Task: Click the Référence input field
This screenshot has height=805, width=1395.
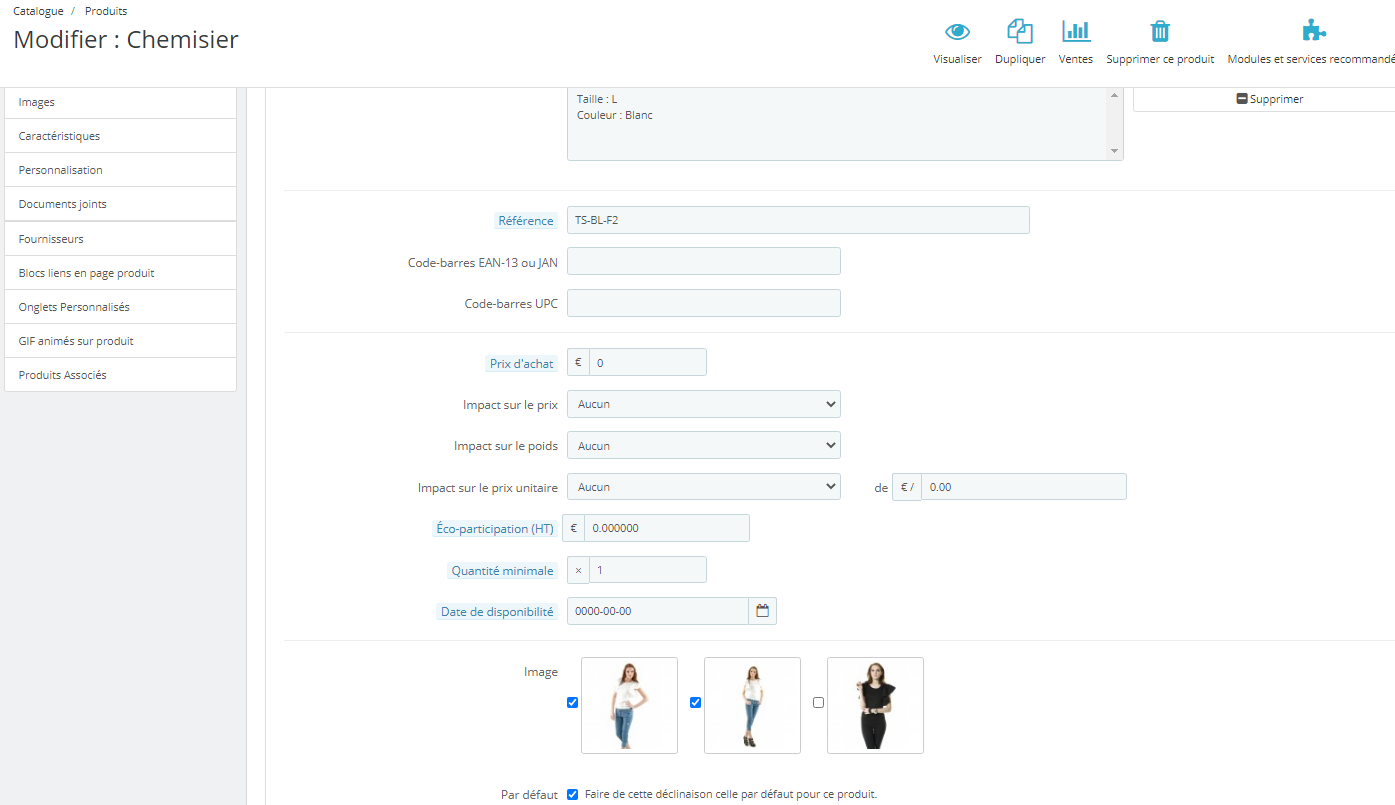Action: click(x=798, y=220)
